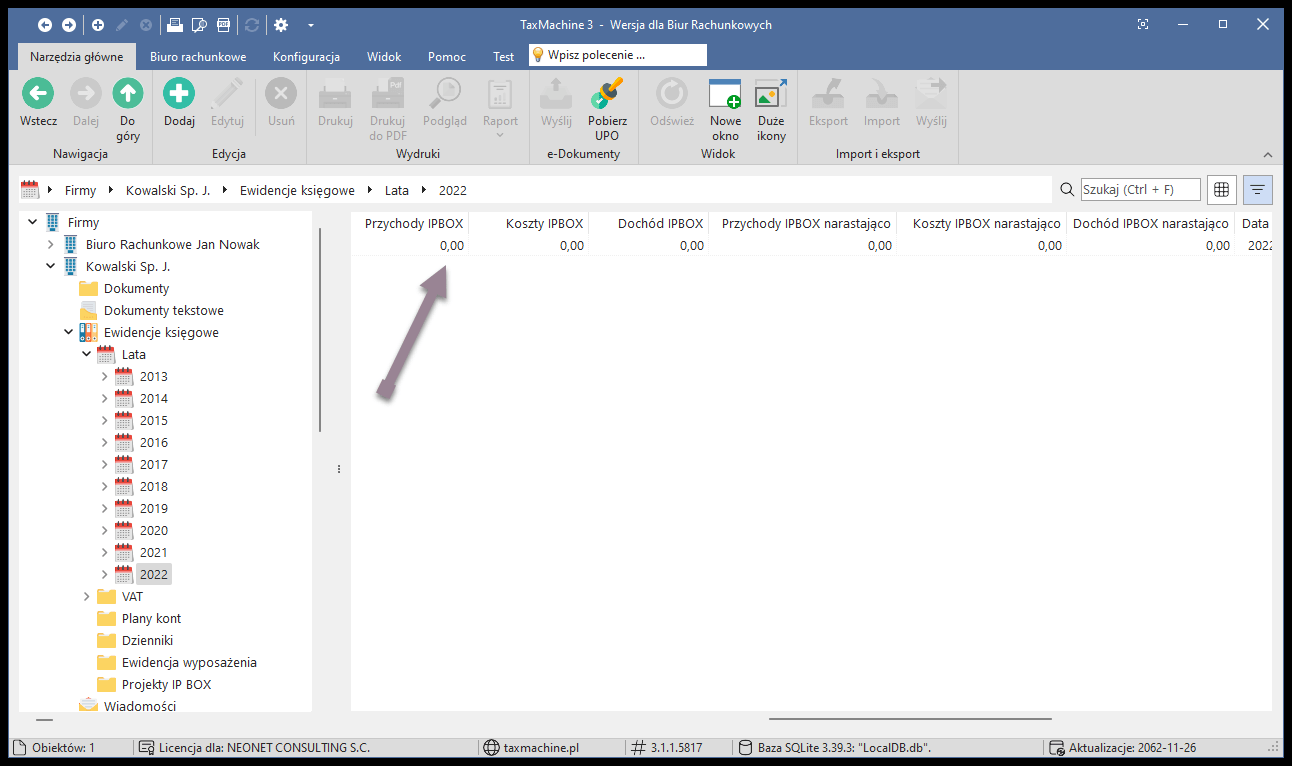The width and height of the screenshot is (1292, 766).
Task: Collapse the Kowalski Sp. J. tree node
Action: coord(51,267)
